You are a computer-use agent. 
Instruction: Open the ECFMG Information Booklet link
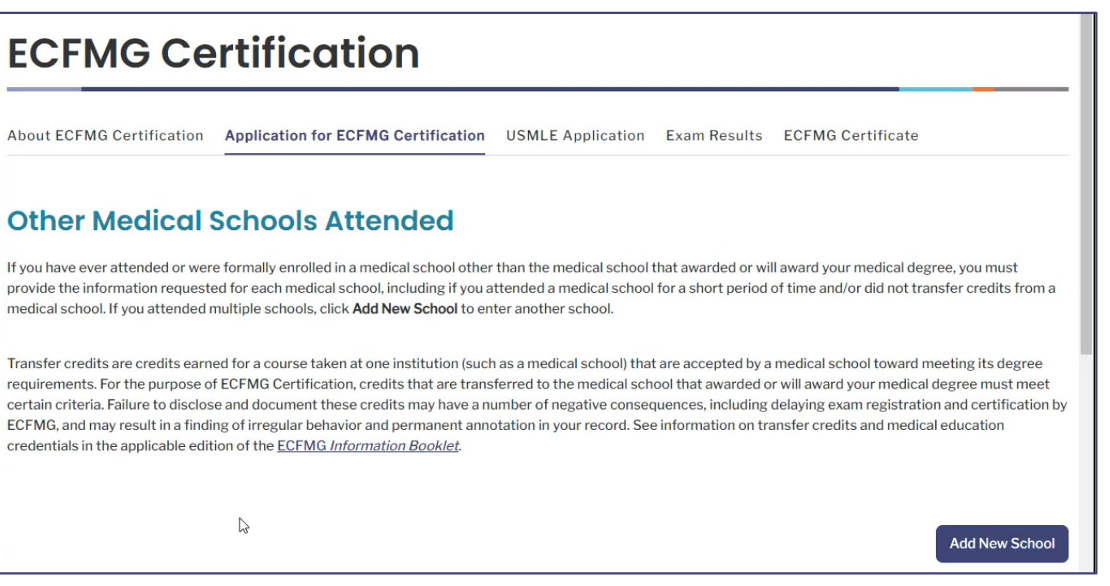pos(368,446)
